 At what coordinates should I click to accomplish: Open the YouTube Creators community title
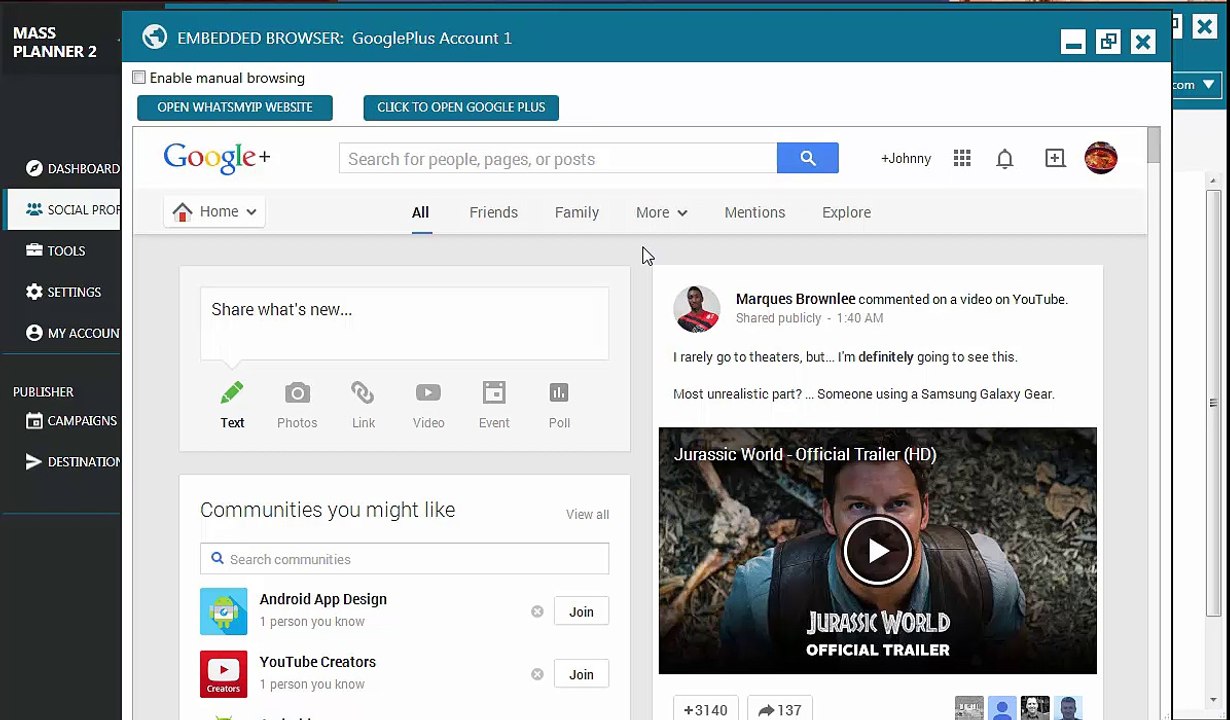[317, 662]
